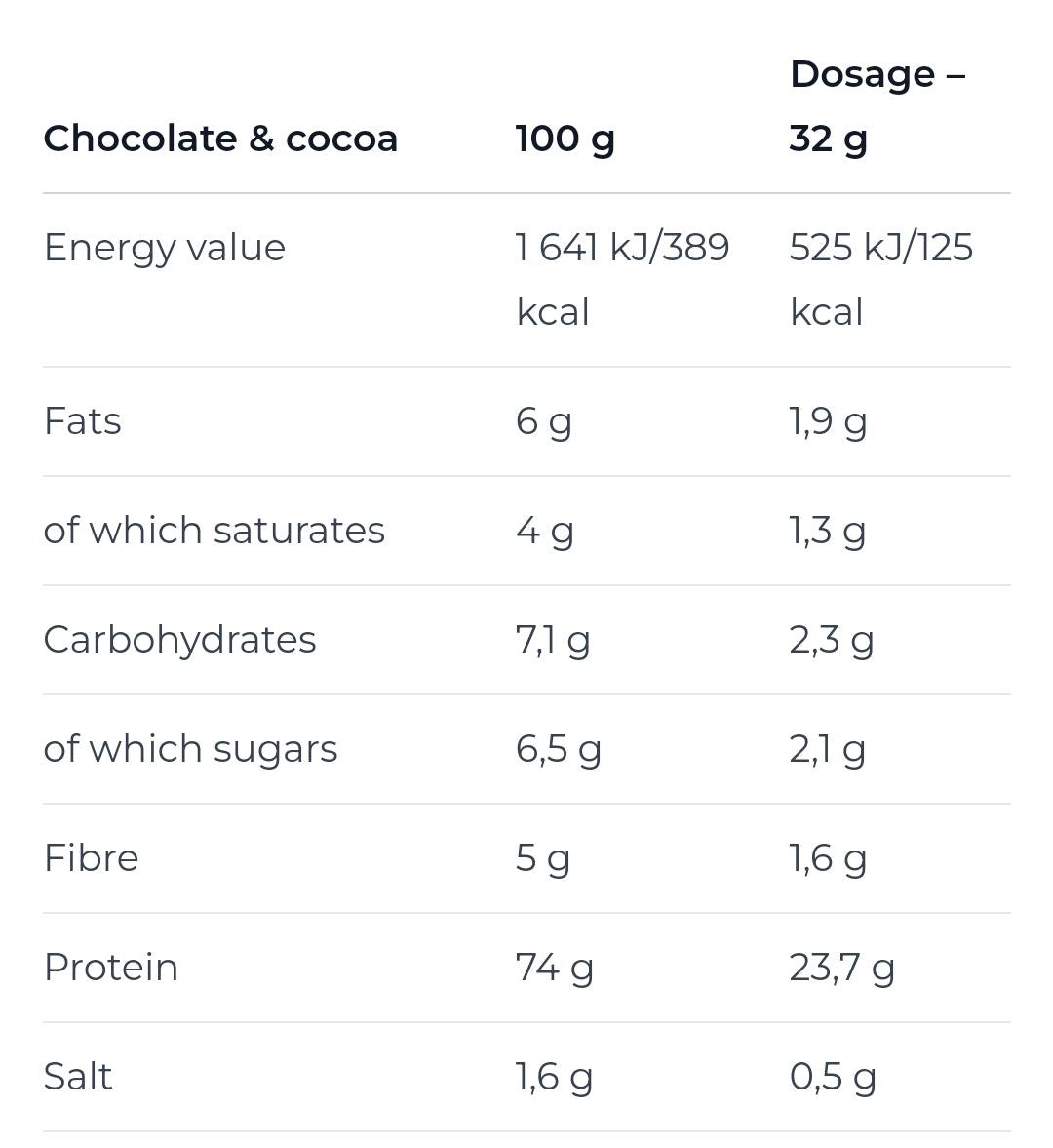Click the 525 kJ/125 kcal value
The image size is (1053, 1148).
point(880,279)
